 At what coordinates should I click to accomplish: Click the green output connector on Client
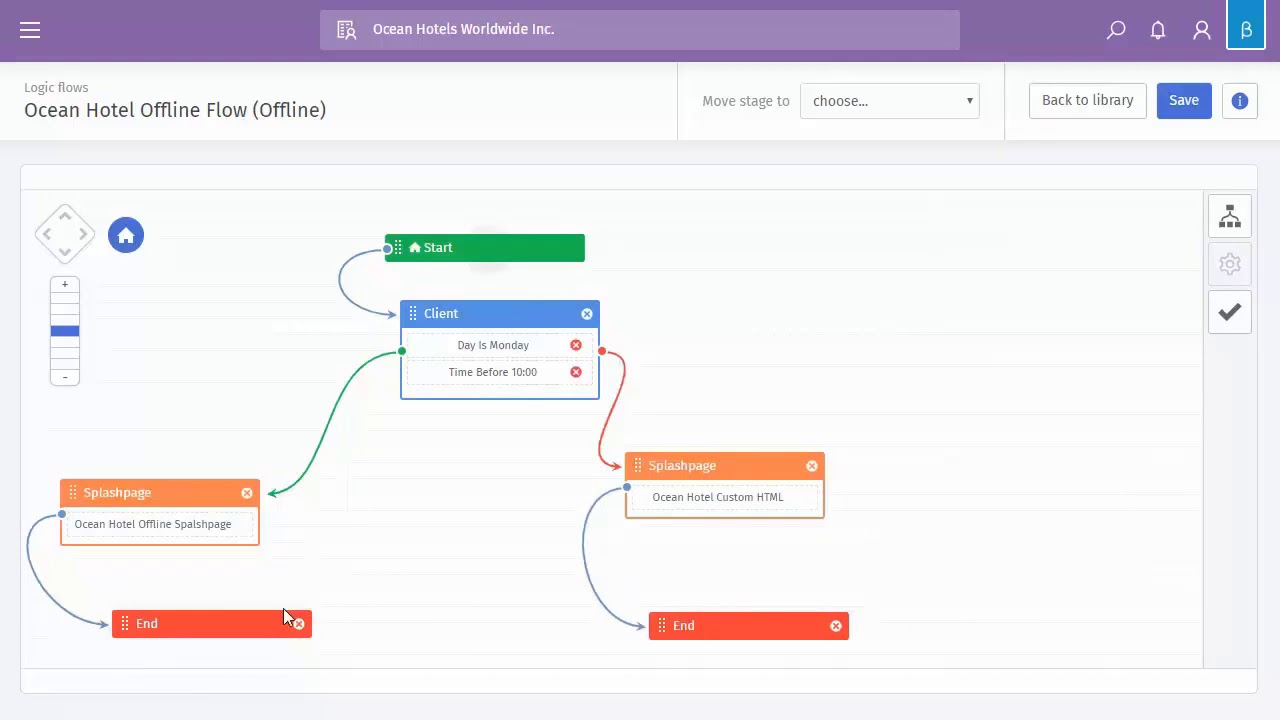pos(402,351)
